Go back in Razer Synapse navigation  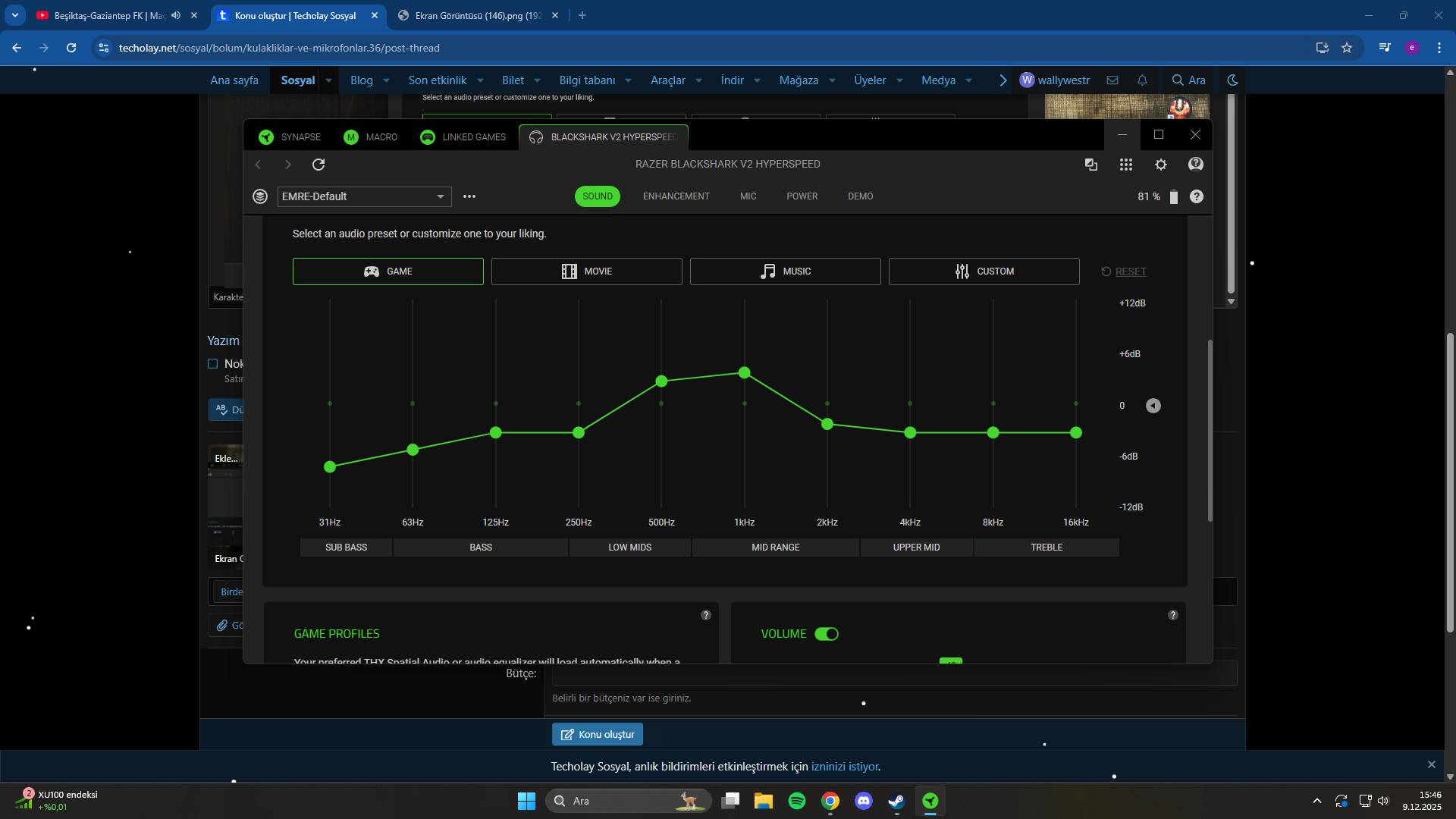tap(259, 165)
